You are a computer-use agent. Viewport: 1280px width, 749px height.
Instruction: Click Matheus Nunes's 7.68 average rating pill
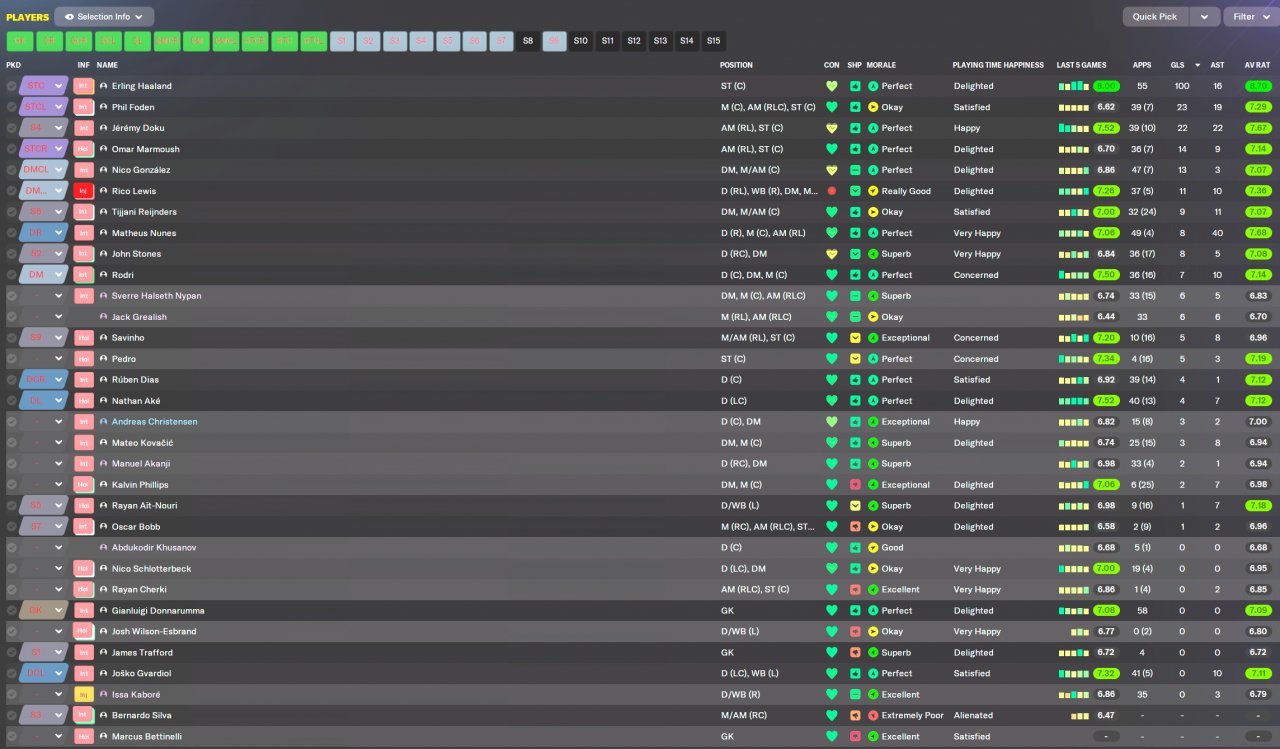[x=1259, y=233]
